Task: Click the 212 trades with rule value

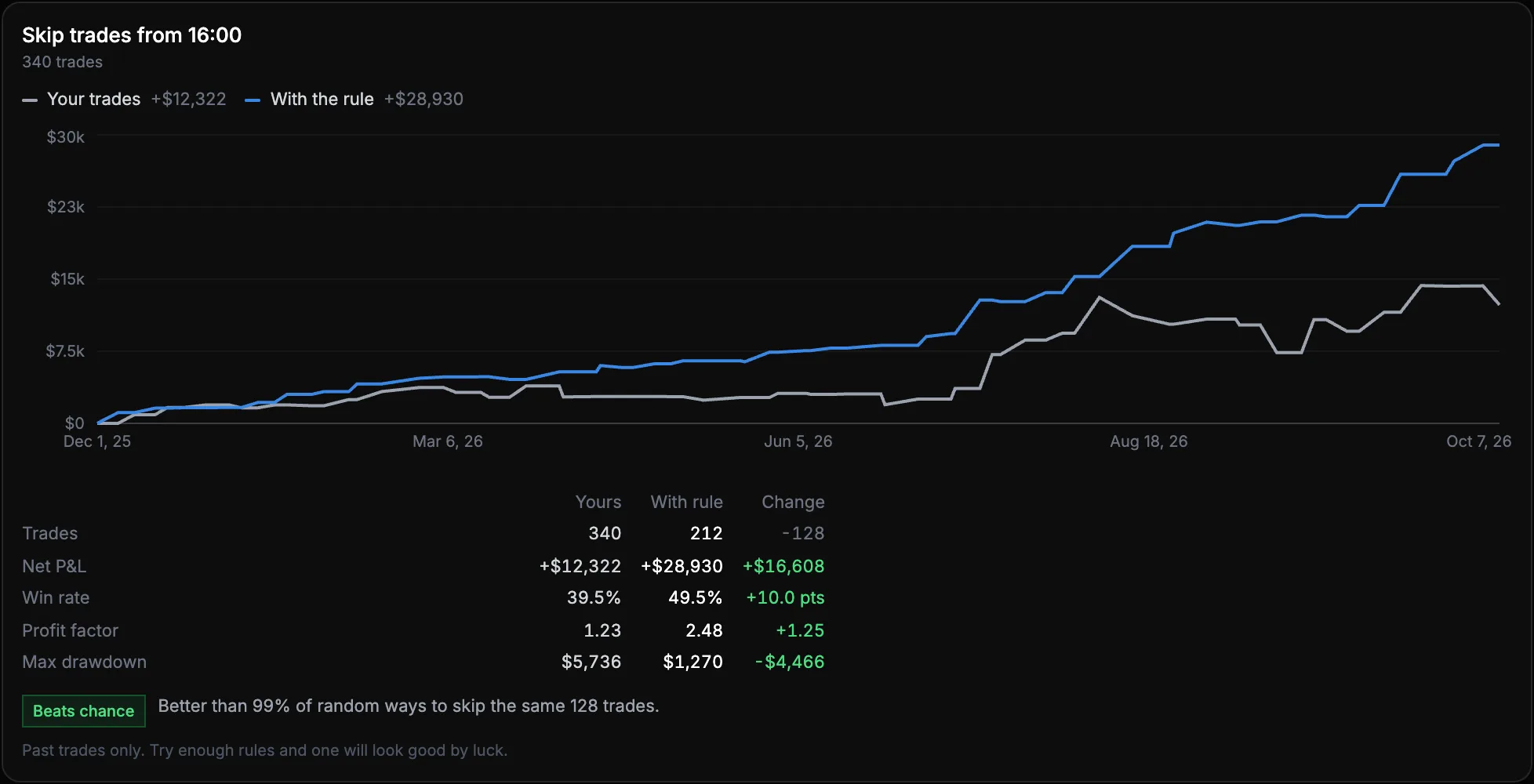Action: (x=707, y=533)
